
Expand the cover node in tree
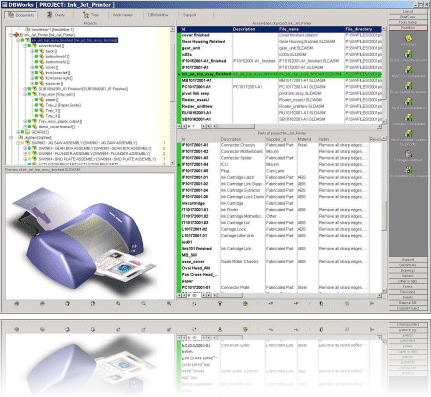coord(32,67)
